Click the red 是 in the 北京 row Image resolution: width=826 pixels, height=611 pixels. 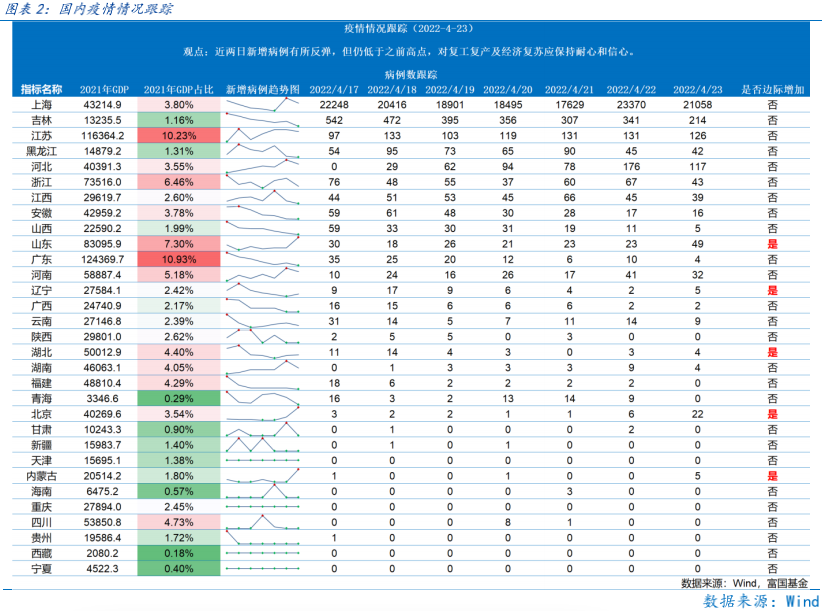coord(772,414)
